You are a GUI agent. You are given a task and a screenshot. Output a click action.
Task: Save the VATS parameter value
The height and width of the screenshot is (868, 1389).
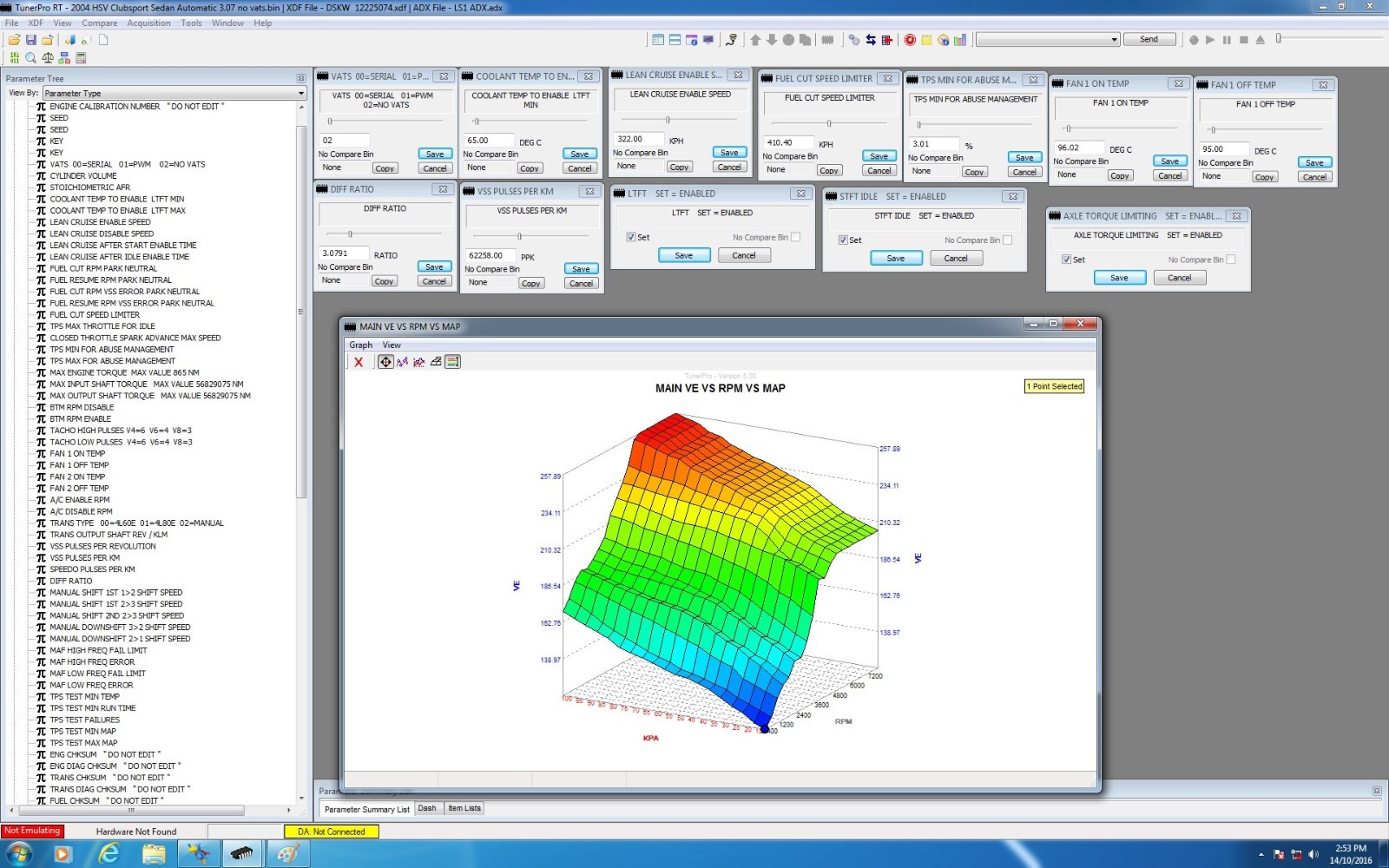[x=435, y=154]
